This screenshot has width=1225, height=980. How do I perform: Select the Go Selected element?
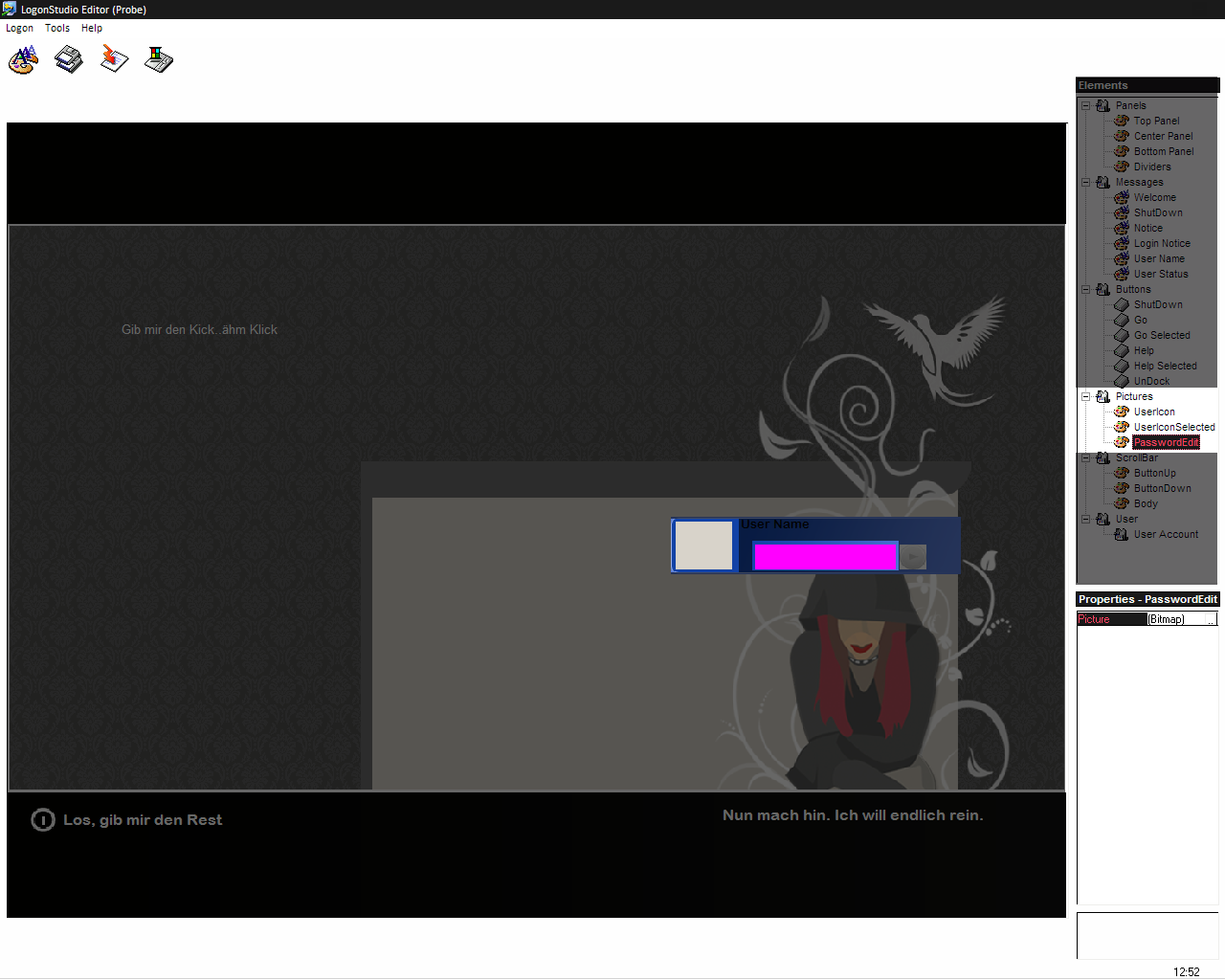tap(1162, 335)
